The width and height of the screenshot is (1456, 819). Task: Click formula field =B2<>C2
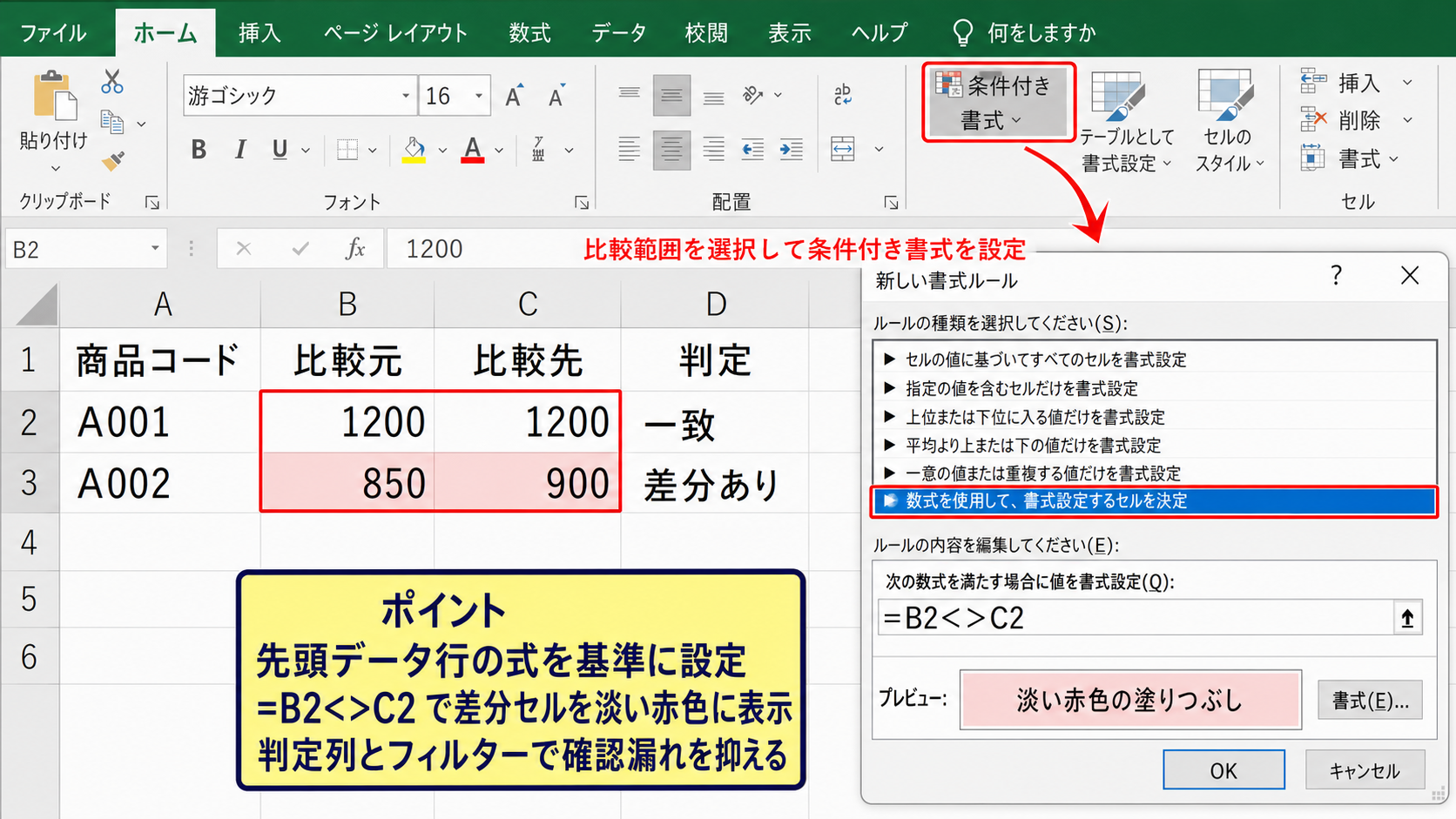1136,618
